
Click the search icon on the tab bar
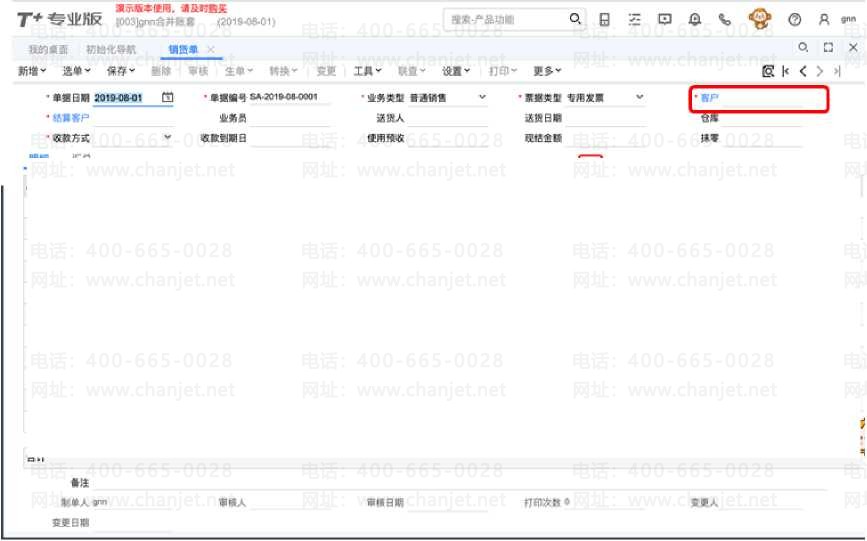[x=803, y=48]
